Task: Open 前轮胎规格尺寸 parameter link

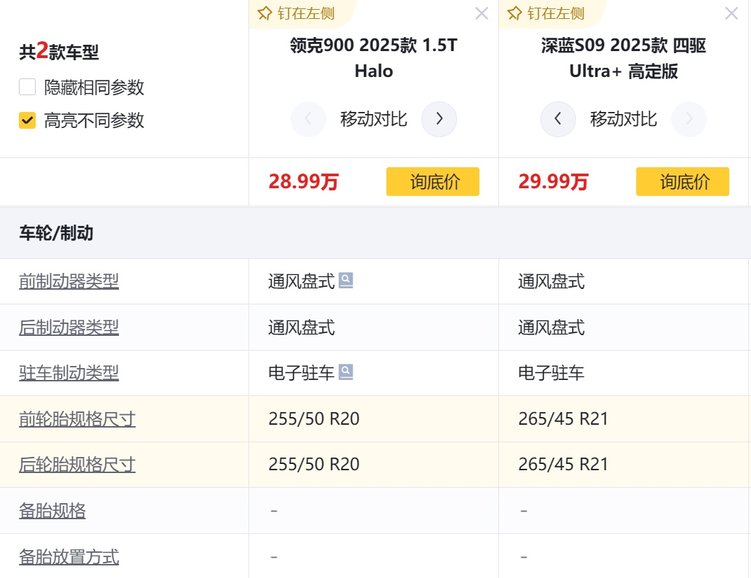Action: pos(77,419)
